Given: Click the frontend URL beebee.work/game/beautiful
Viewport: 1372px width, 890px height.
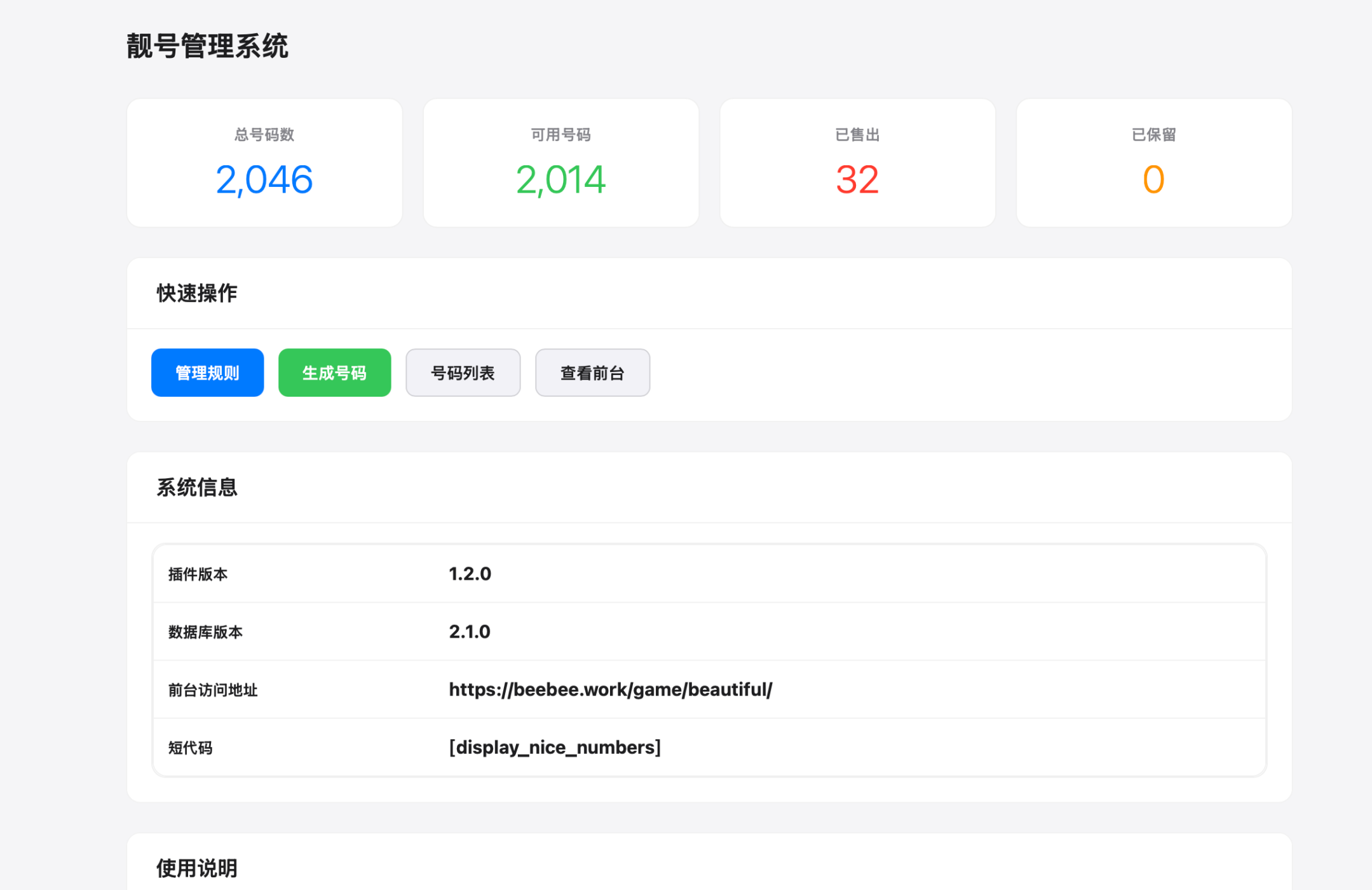Looking at the screenshot, I should pyautogui.click(x=610, y=690).
